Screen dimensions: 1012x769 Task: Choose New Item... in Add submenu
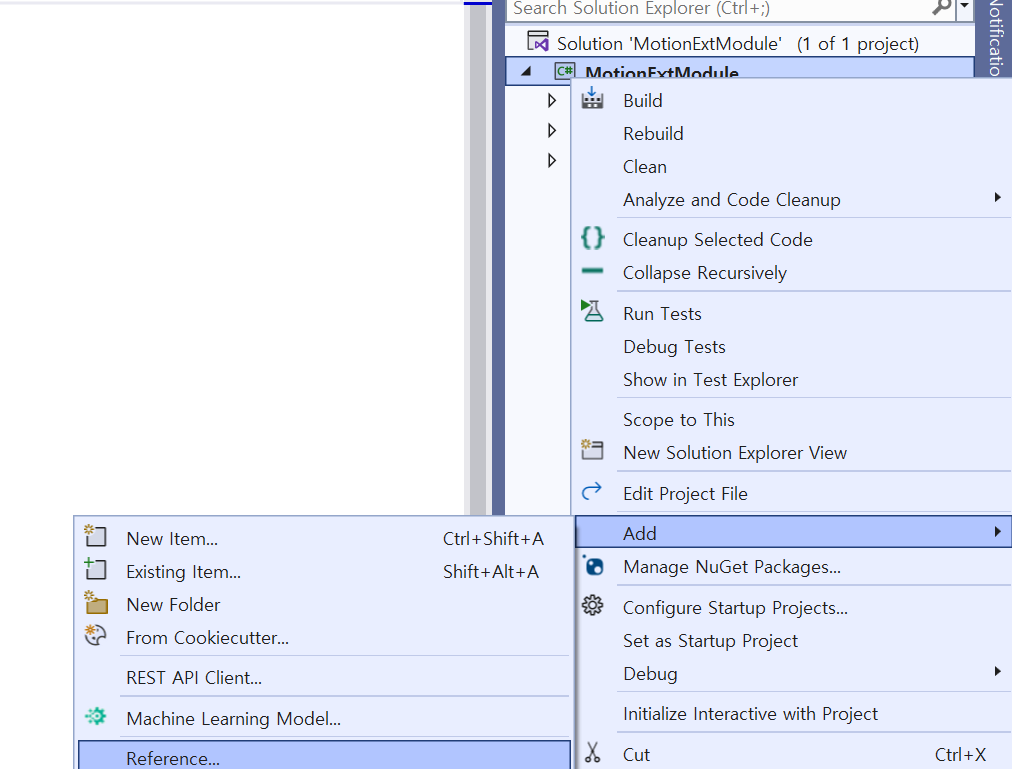pyautogui.click(x=324, y=538)
